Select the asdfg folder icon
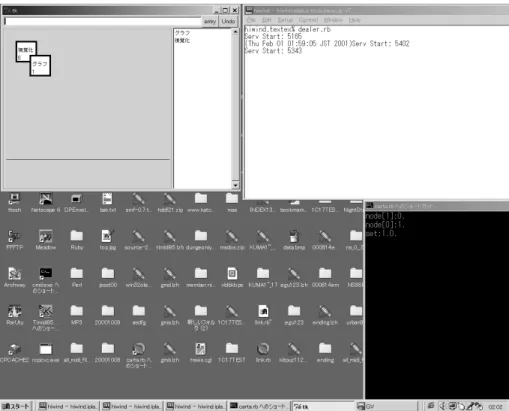 139,315
